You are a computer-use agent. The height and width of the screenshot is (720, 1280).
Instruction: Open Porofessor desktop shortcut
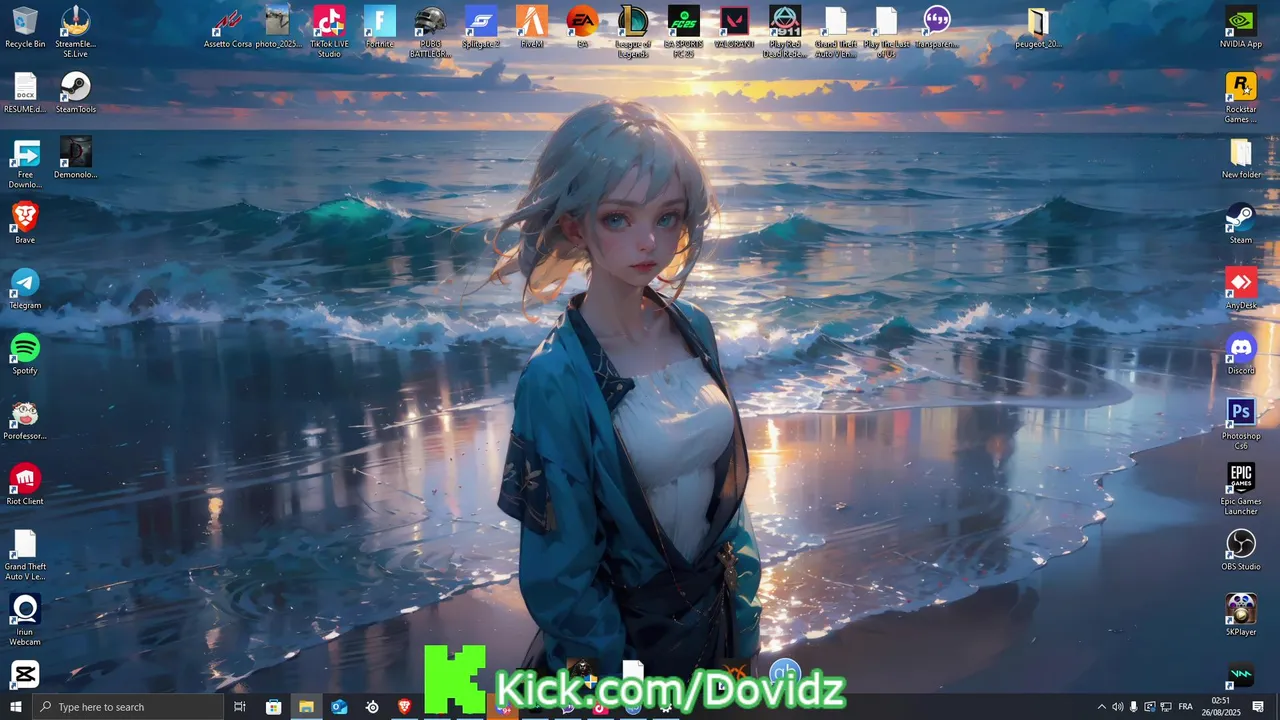25,420
